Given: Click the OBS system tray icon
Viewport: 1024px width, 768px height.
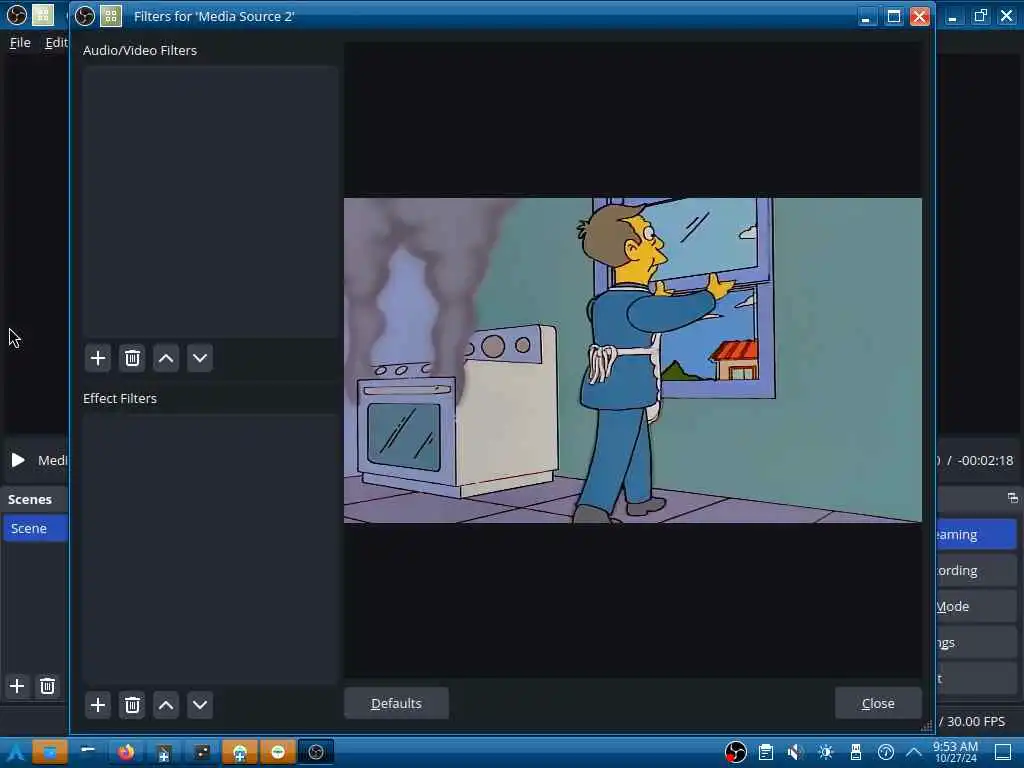Looking at the screenshot, I should pyautogui.click(x=735, y=752).
